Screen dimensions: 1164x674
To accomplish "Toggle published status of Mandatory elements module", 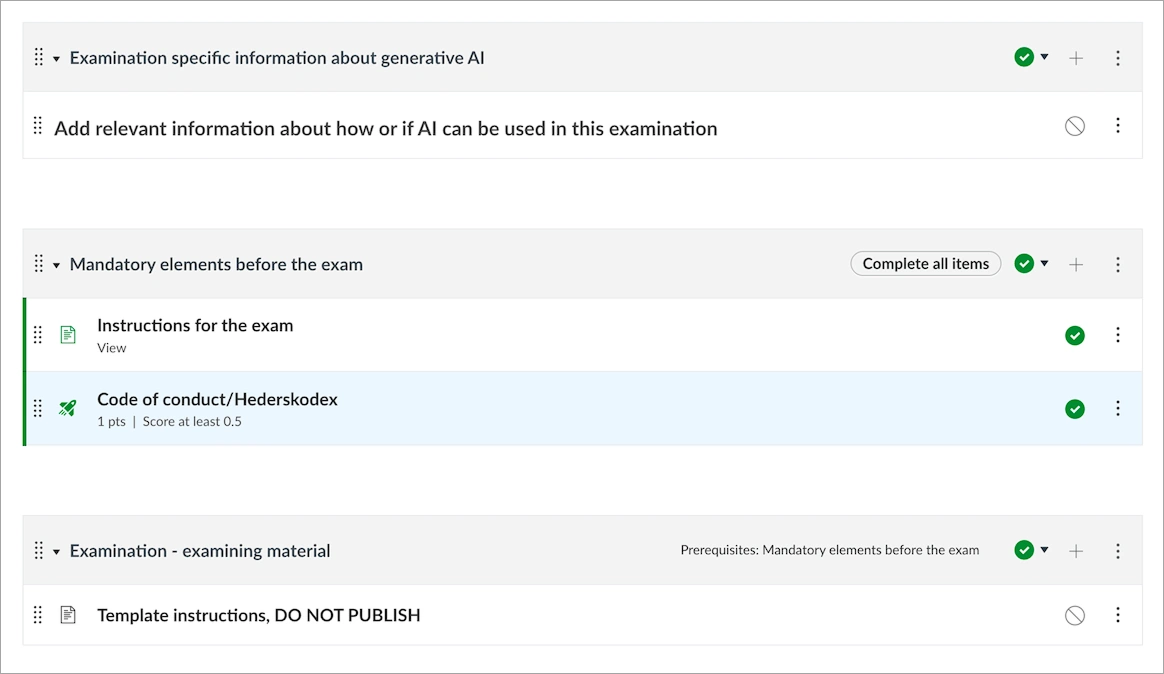I will click(x=1024, y=264).
